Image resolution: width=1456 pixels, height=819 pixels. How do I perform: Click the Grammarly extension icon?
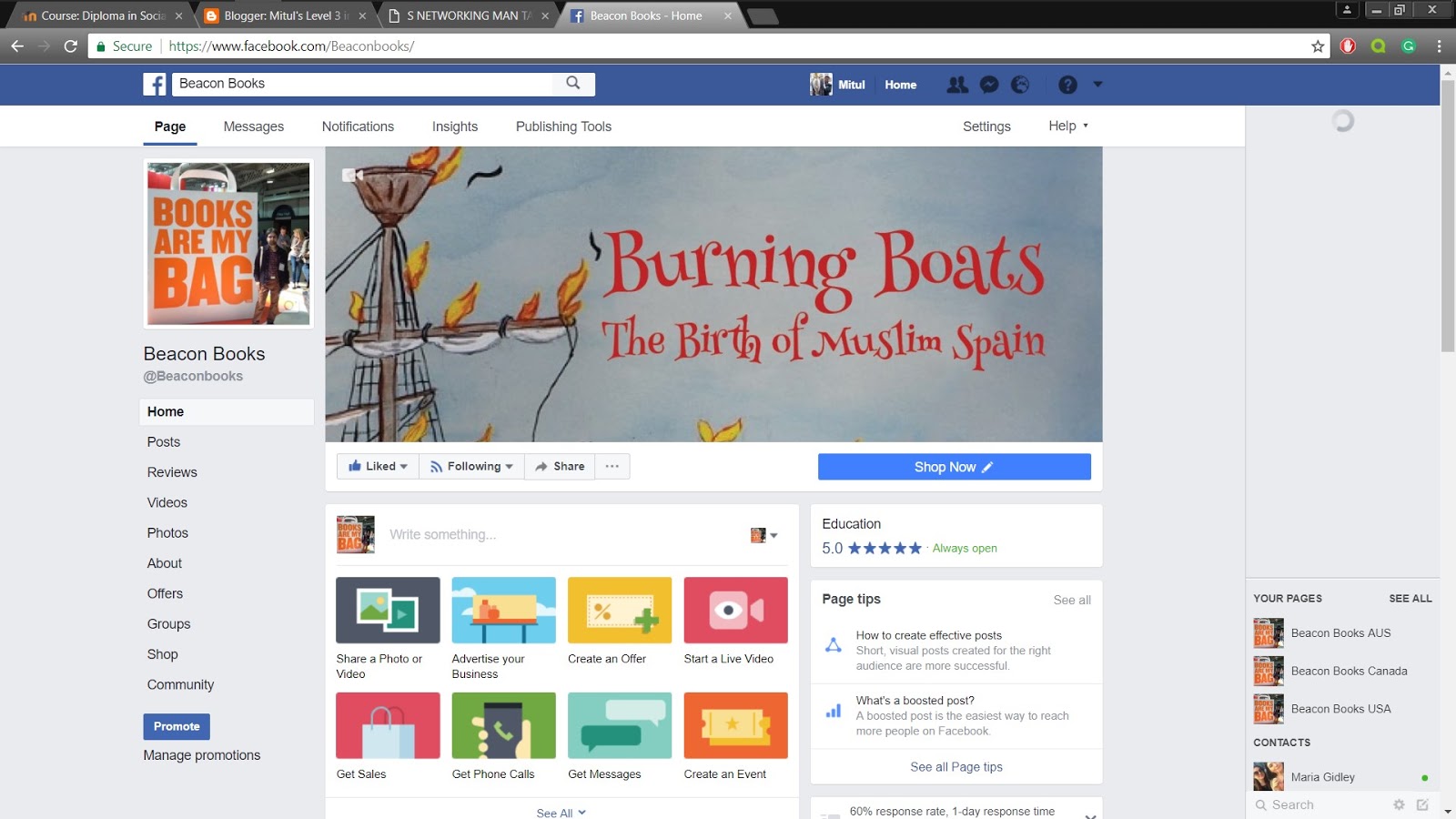pos(1409,46)
